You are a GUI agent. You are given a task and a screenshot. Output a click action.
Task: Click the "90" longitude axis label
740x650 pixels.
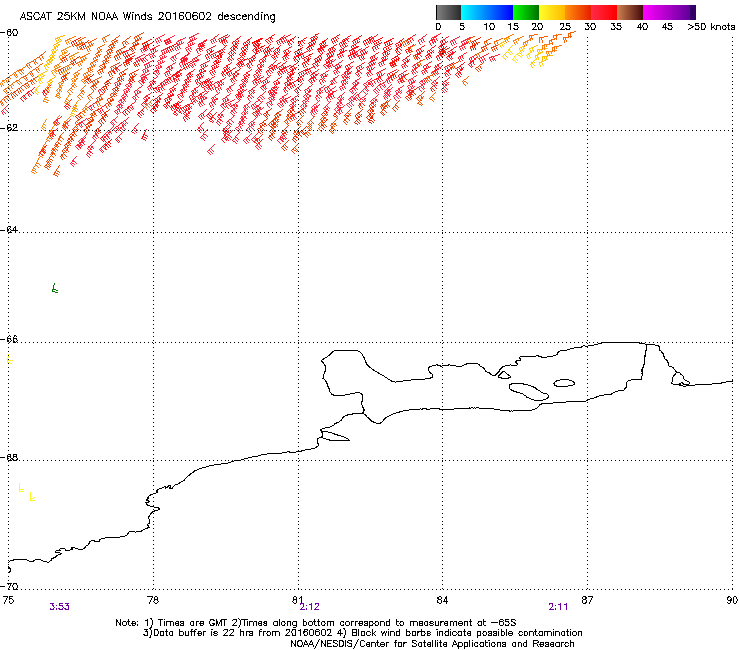pyautogui.click(x=732, y=600)
